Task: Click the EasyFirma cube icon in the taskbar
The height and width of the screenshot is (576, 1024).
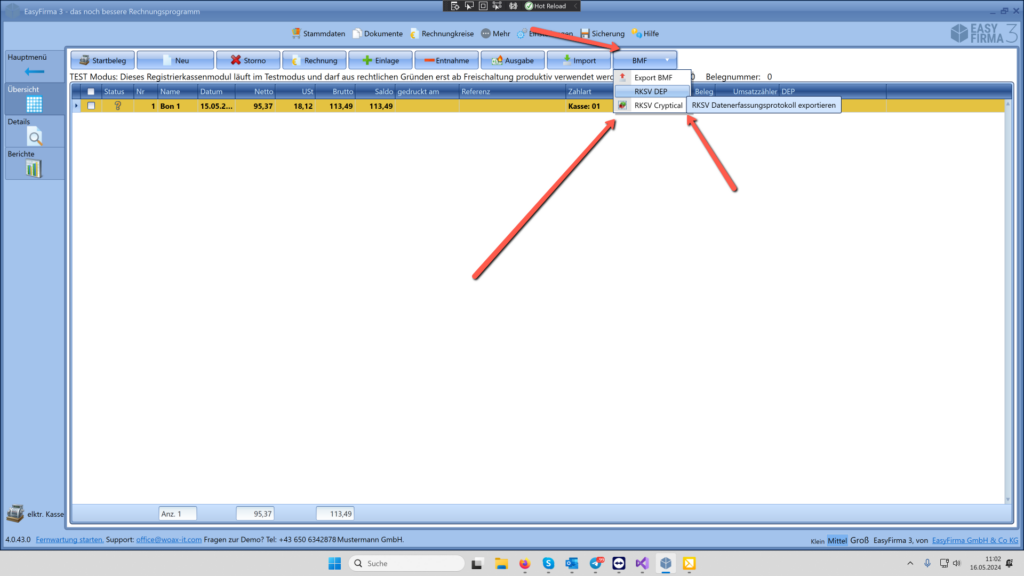Action: coord(665,563)
